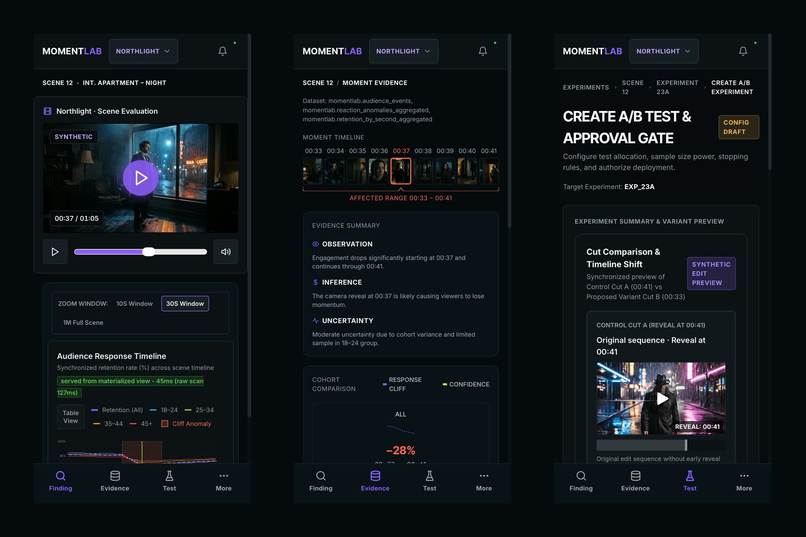Select the 10S Window zoom option

[134, 304]
